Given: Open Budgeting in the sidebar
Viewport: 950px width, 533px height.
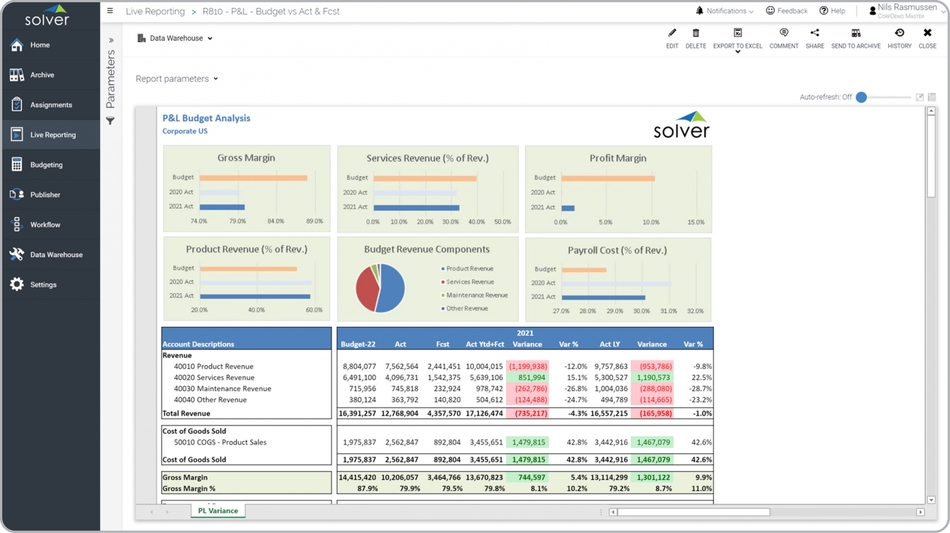Looking at the screenshot, I should point(46,165).
